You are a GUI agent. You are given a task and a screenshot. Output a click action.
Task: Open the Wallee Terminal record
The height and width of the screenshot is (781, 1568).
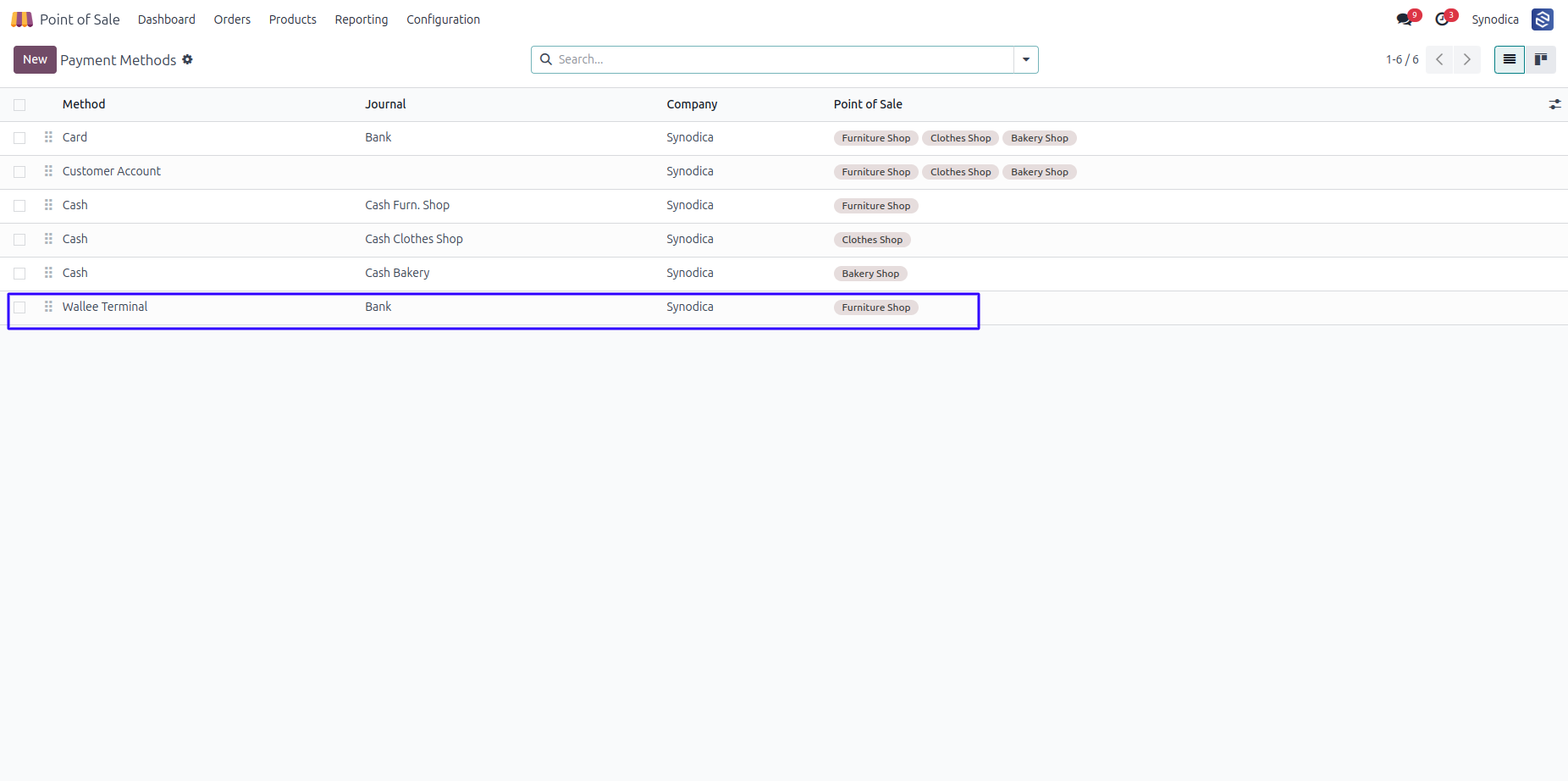[105, 307]
